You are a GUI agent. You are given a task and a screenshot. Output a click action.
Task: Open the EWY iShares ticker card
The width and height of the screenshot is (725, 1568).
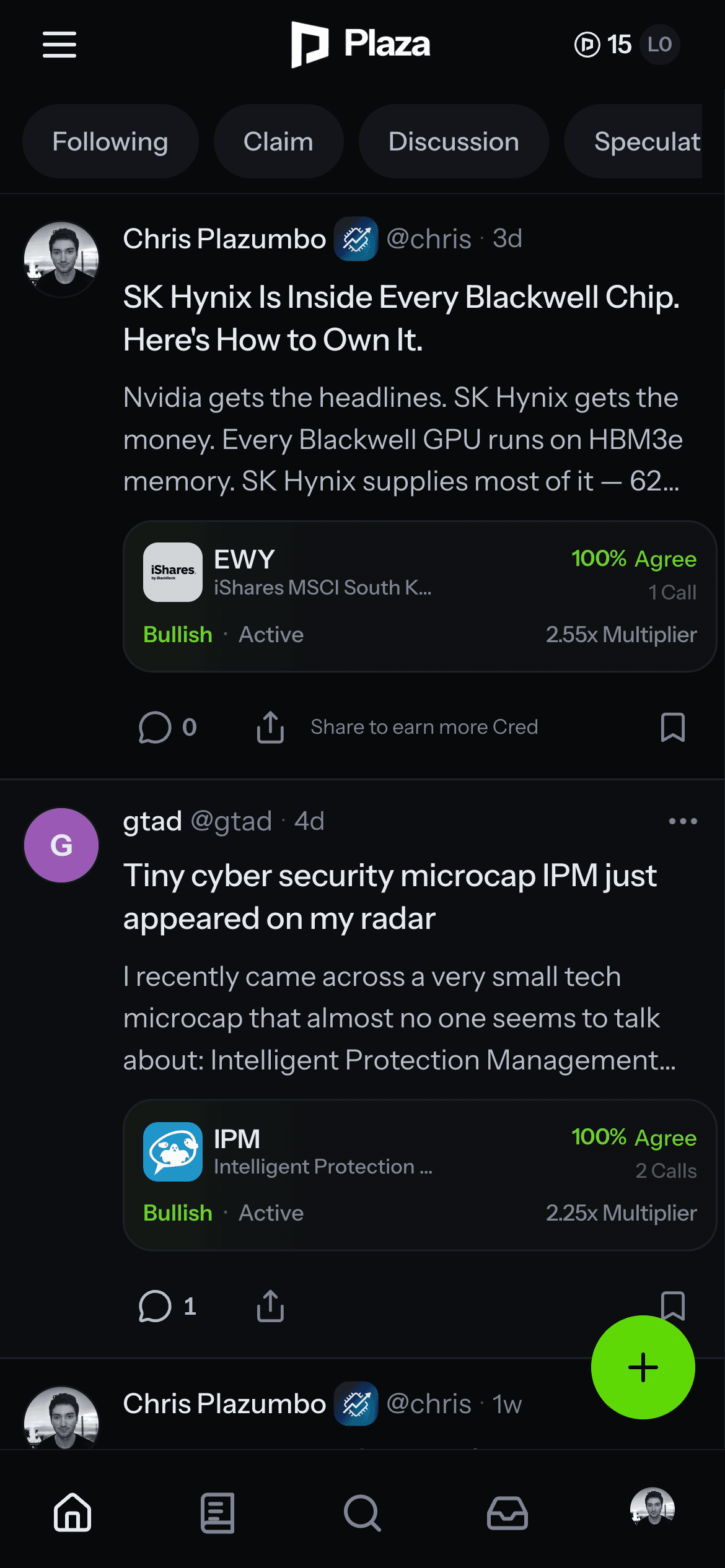[x=420, y=596]
